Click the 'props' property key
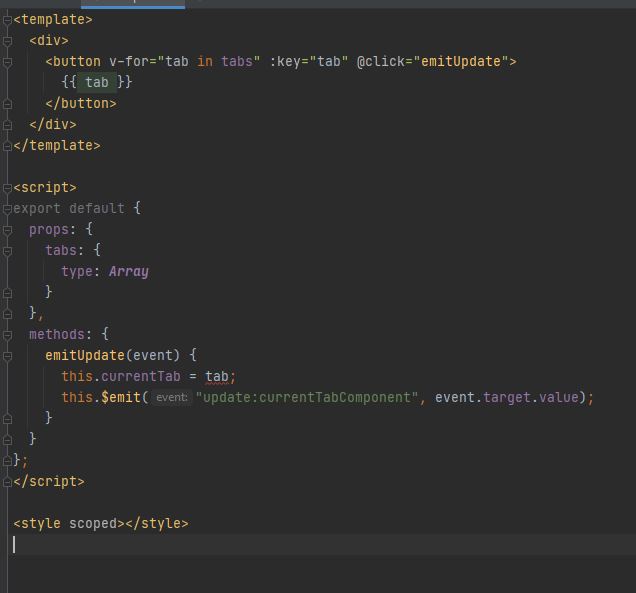The image size is (636, 593). (49, 230)
